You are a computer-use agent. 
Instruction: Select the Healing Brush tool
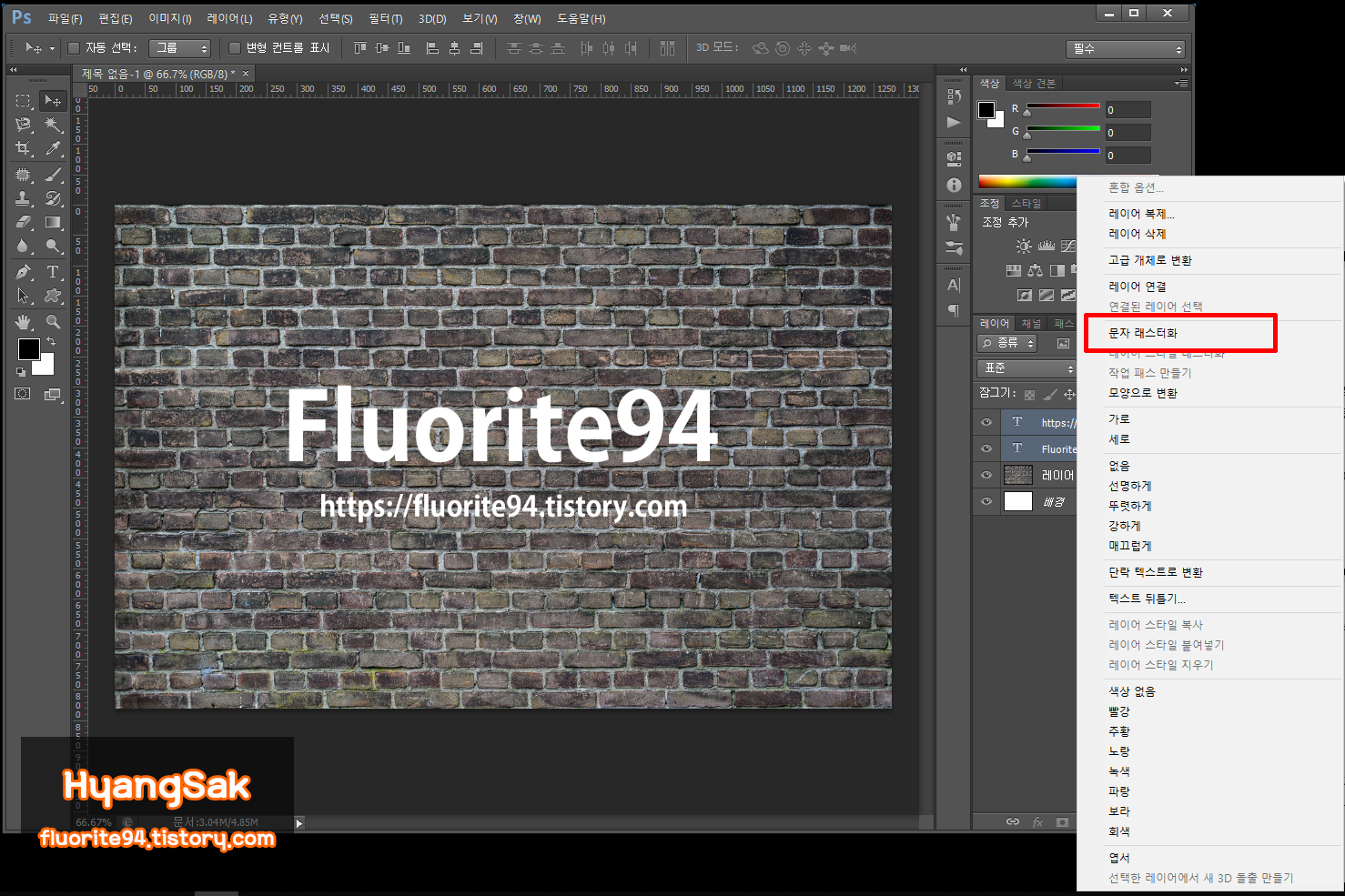point(24,175)
